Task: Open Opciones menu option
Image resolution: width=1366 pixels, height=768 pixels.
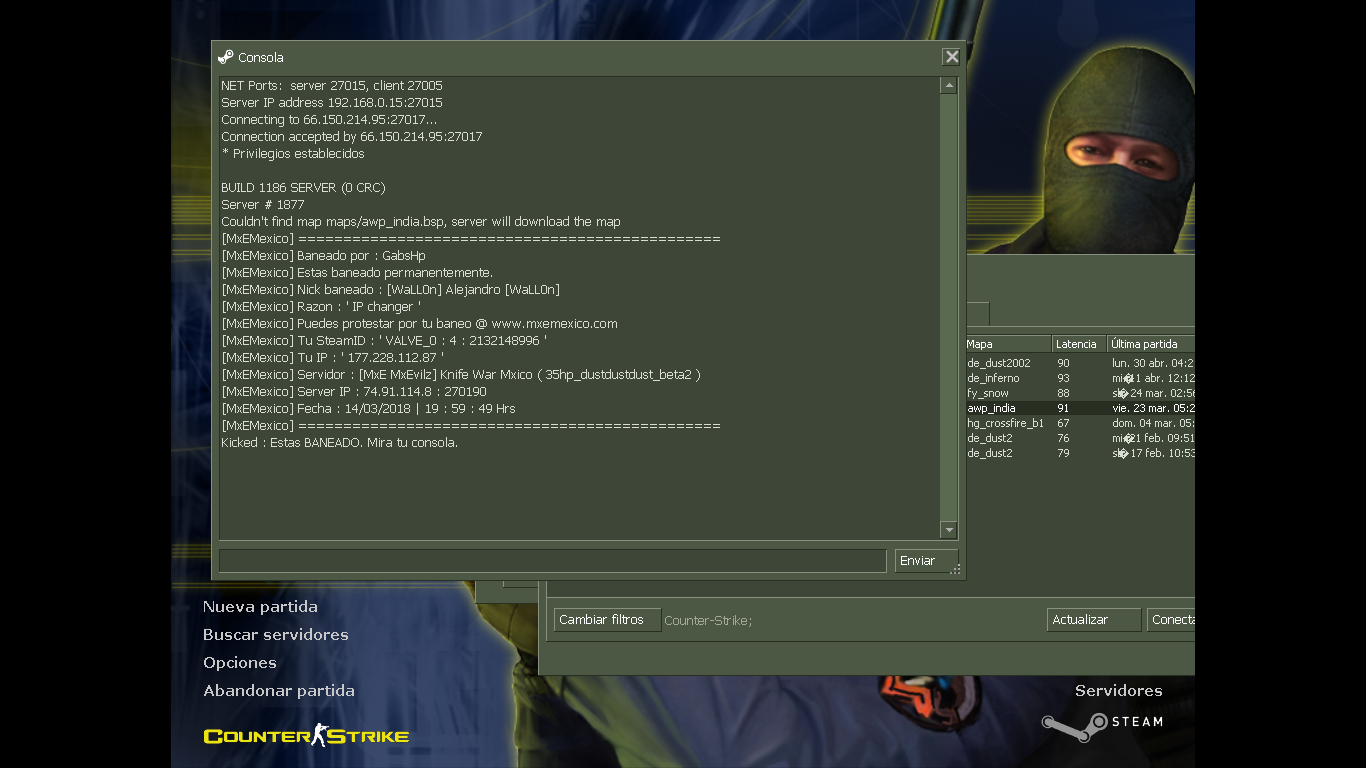Action: (240, 663)
